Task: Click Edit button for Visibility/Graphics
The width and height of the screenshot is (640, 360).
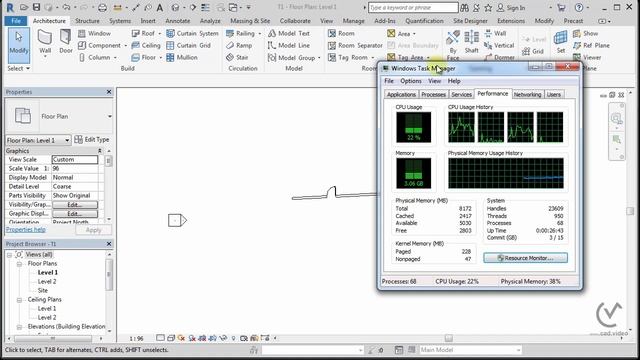Action: [75, 204]
